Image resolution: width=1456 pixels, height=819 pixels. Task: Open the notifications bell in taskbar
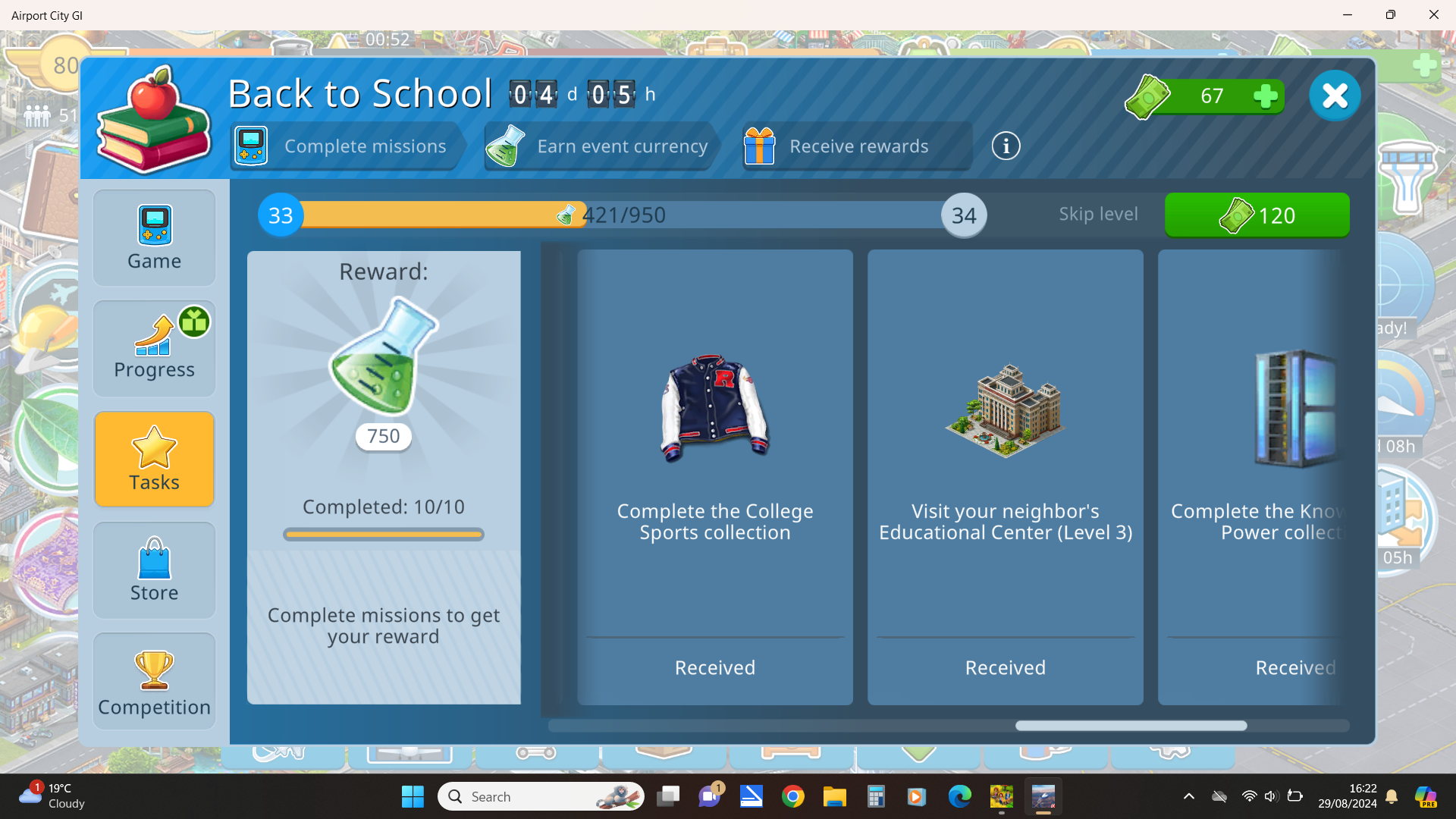[x=1392, y=796]
